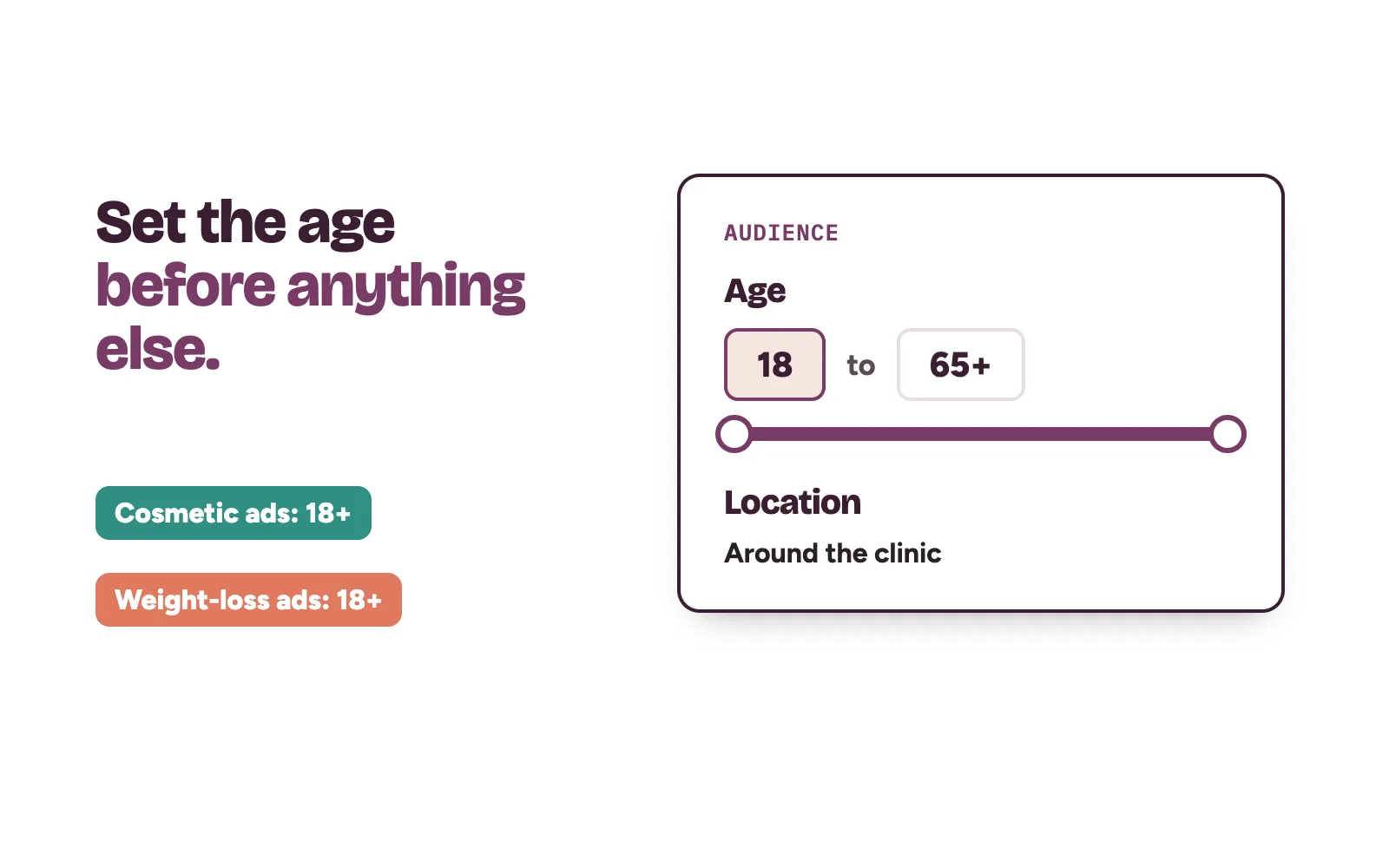Click 18+ in the orange badge
Viewport: 1389px width, 868px height.
pos(359,600)
